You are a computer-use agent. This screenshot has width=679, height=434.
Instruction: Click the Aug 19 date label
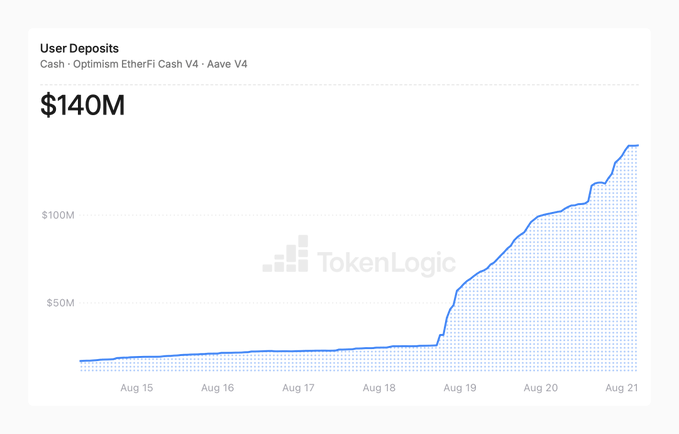click(x=460, y=388)
